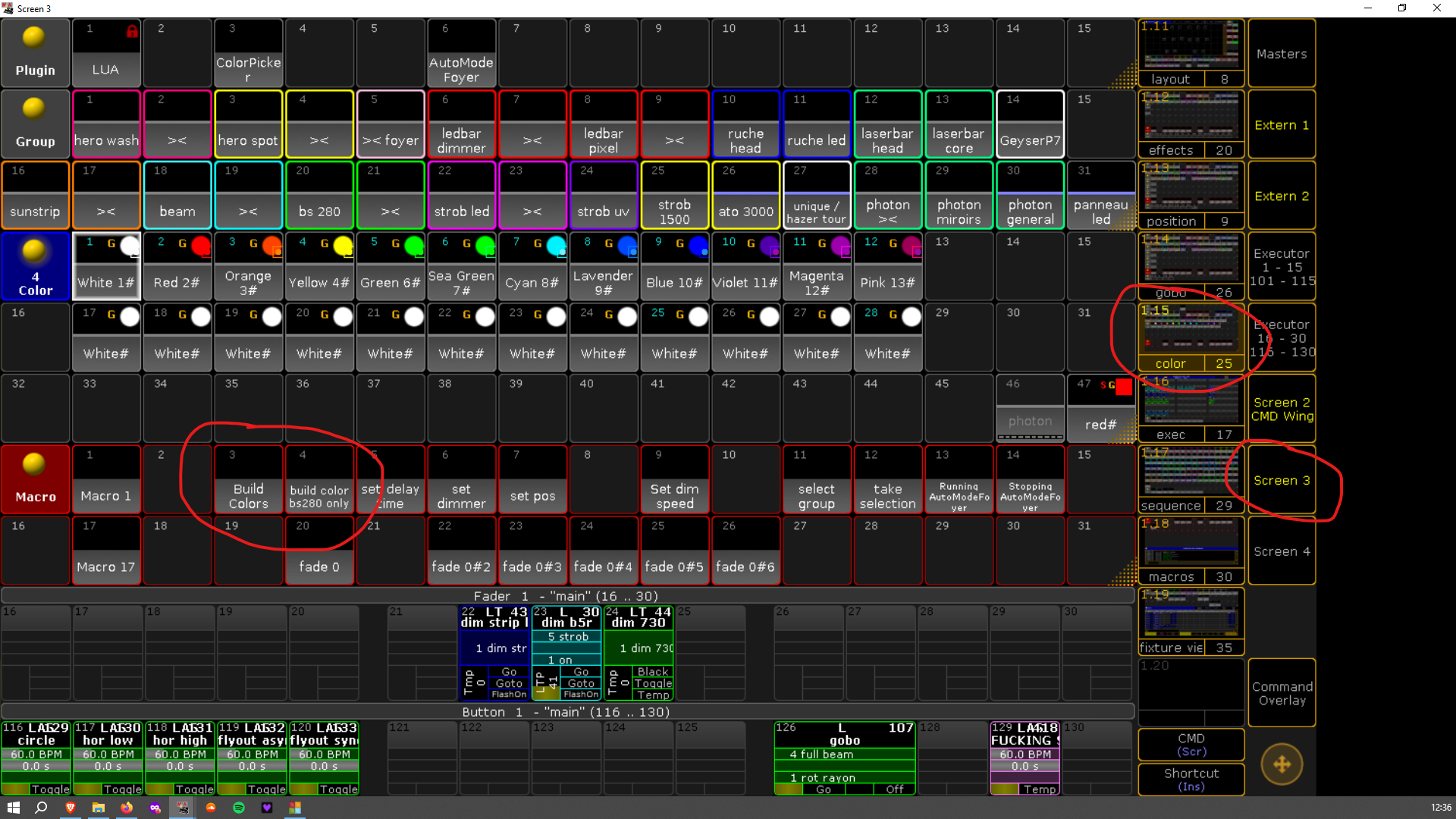The image size is (1456, 819).
Task: Open Firefox from the taskbar
Action: (x=127, y=808)
